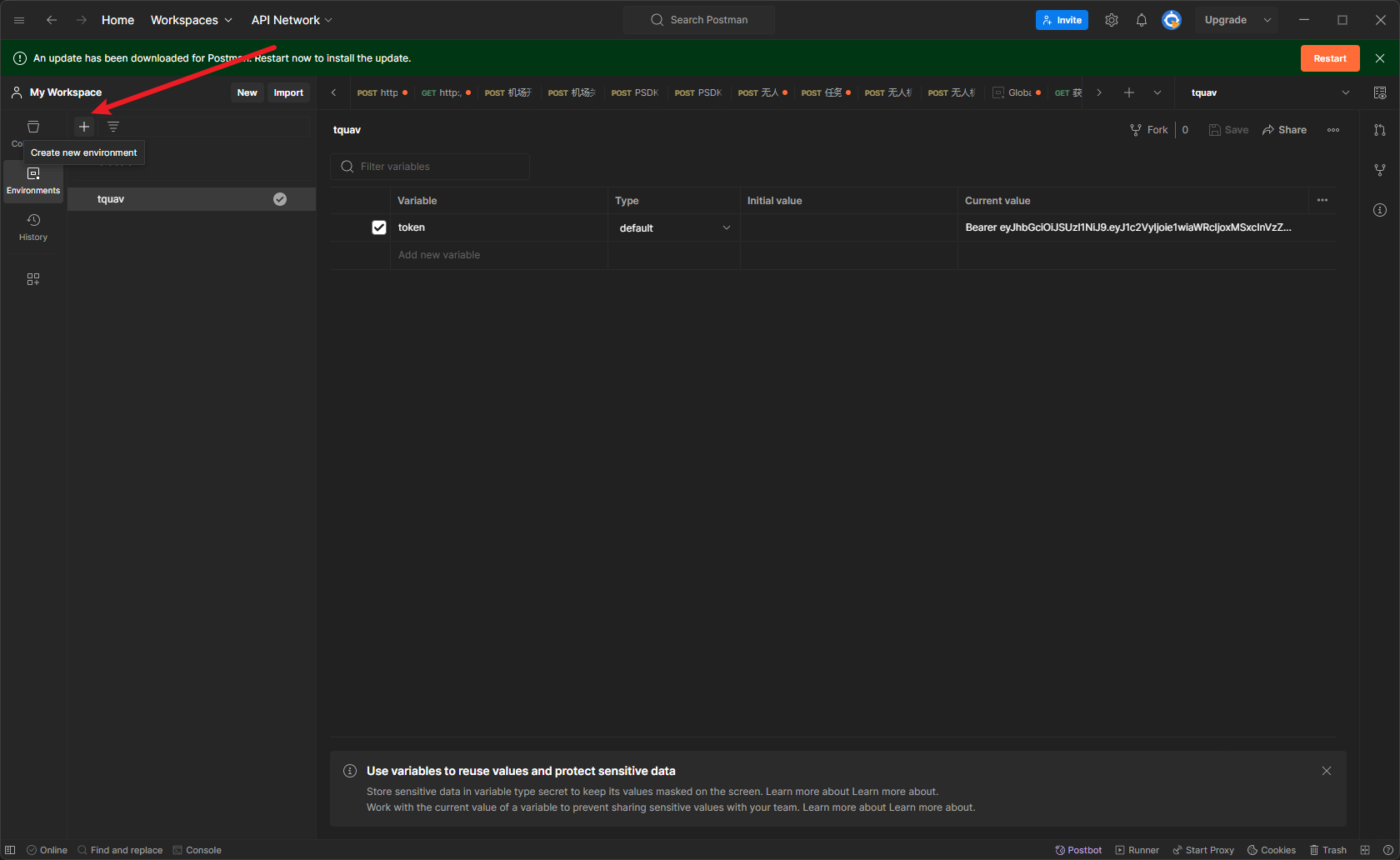
Task: Fork the tquav environment
Action: (x=1149, y=130)
